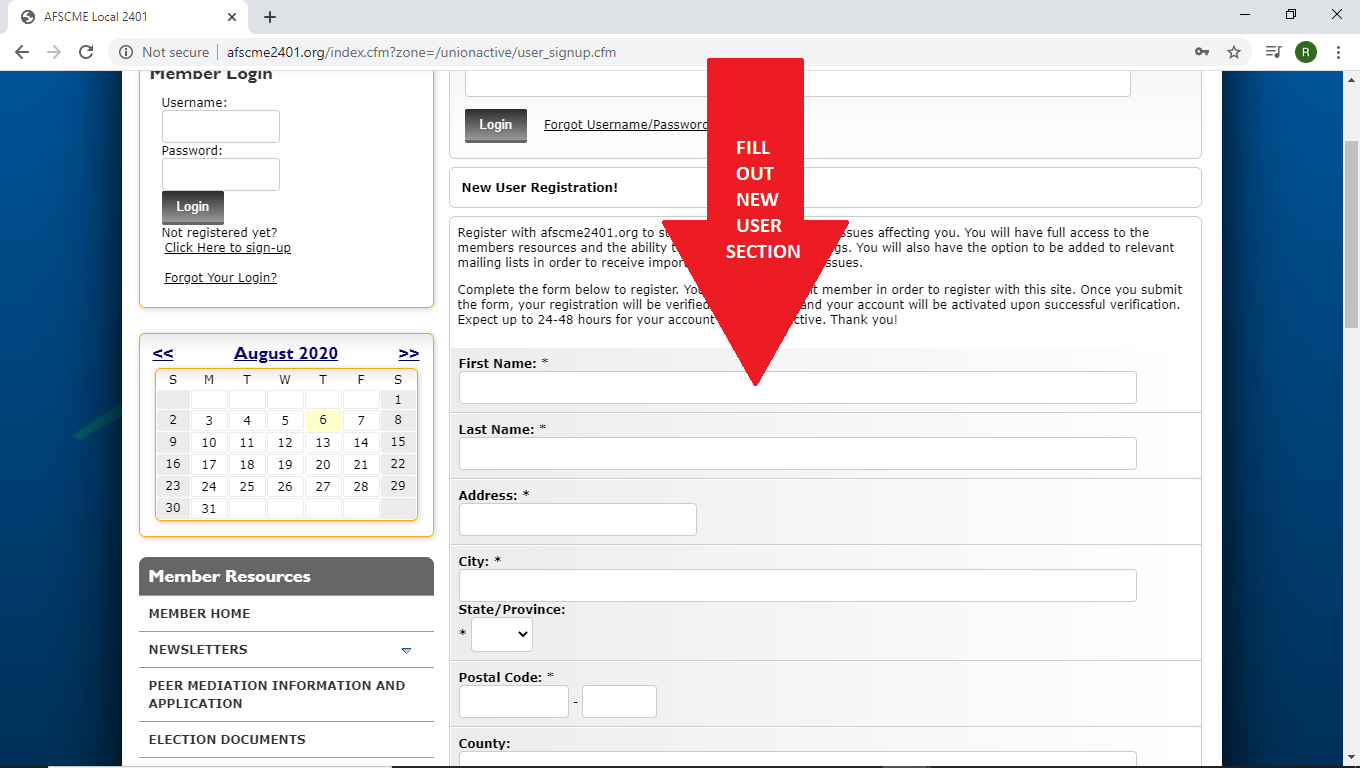
Task: Restore down the Chrome window
Action: pos(1291,15)
